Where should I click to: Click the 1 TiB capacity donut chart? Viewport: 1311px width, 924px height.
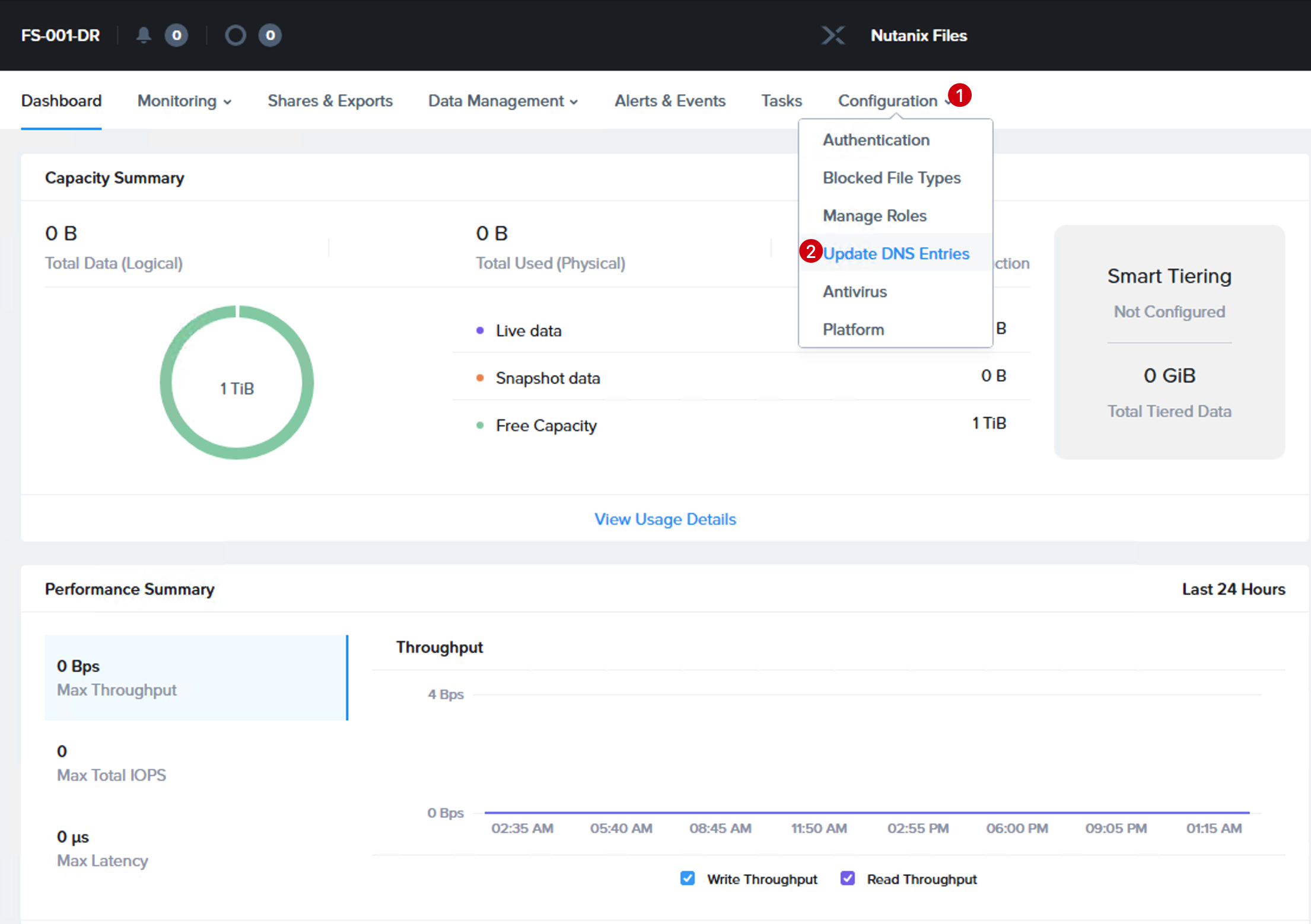click(x=237, y=383)
